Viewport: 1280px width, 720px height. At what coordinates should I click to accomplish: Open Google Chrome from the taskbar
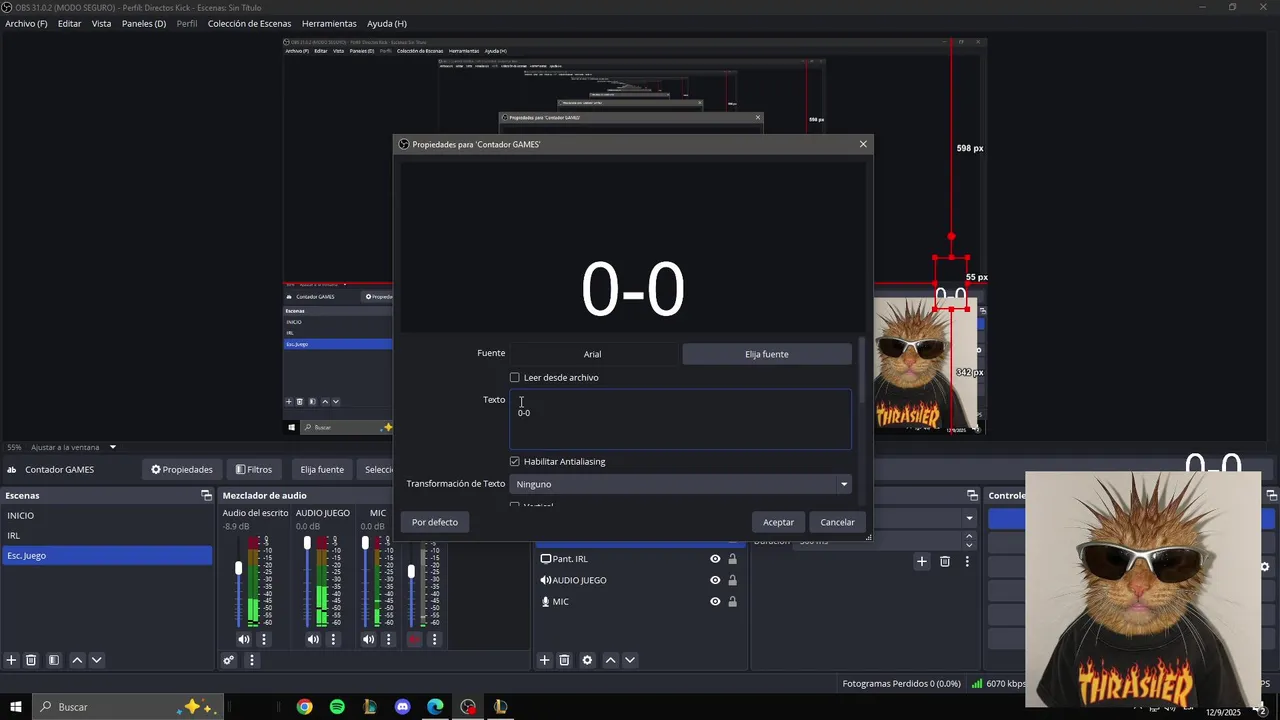304,707
